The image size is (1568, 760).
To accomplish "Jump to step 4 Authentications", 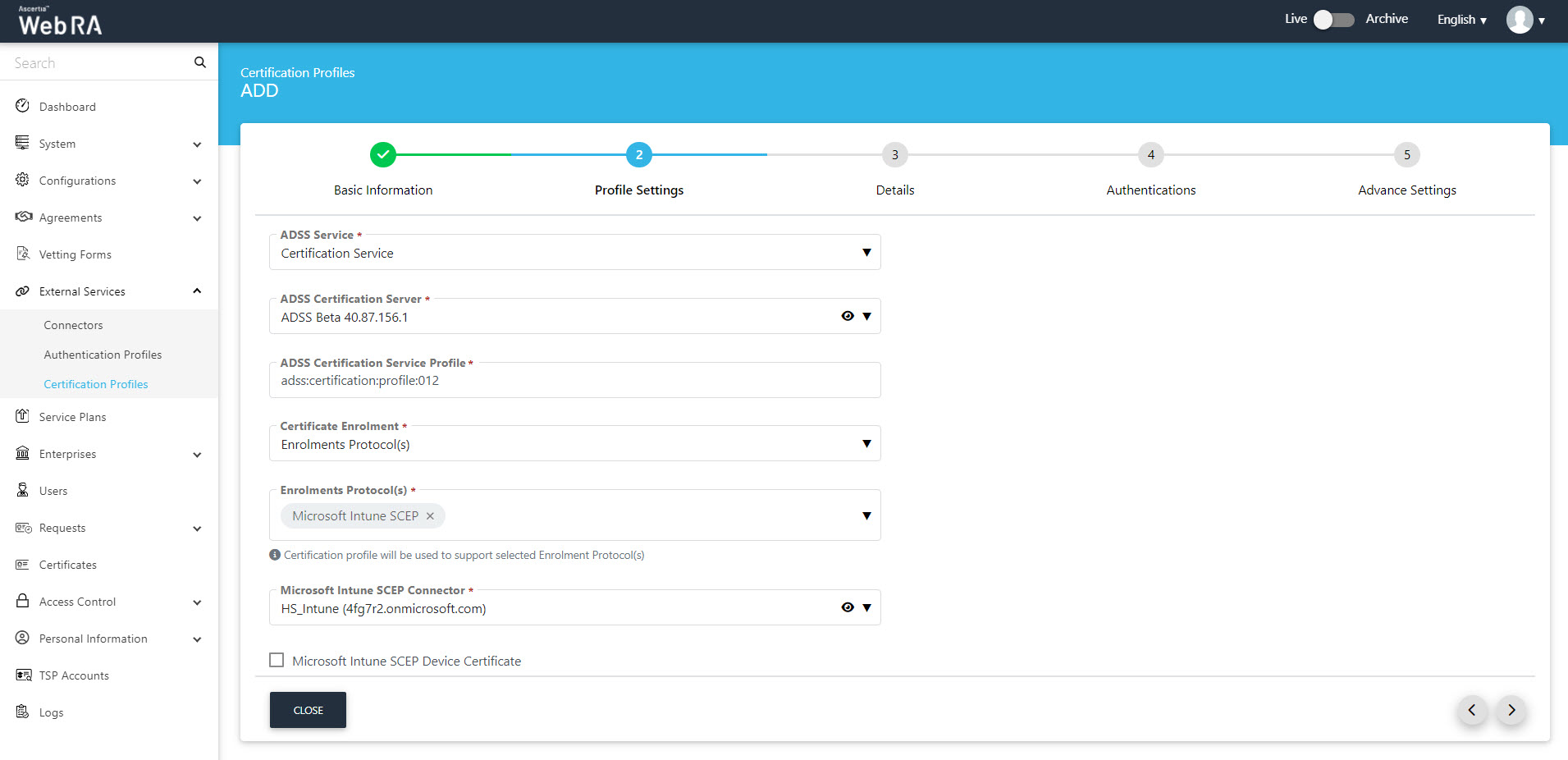I will click(1151, 154).
